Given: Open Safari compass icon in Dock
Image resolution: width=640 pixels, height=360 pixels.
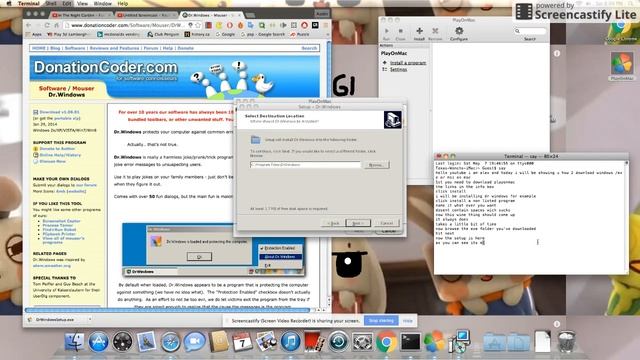Looking at the screenshot, I should pyautogui.click(x=171, y=342).
